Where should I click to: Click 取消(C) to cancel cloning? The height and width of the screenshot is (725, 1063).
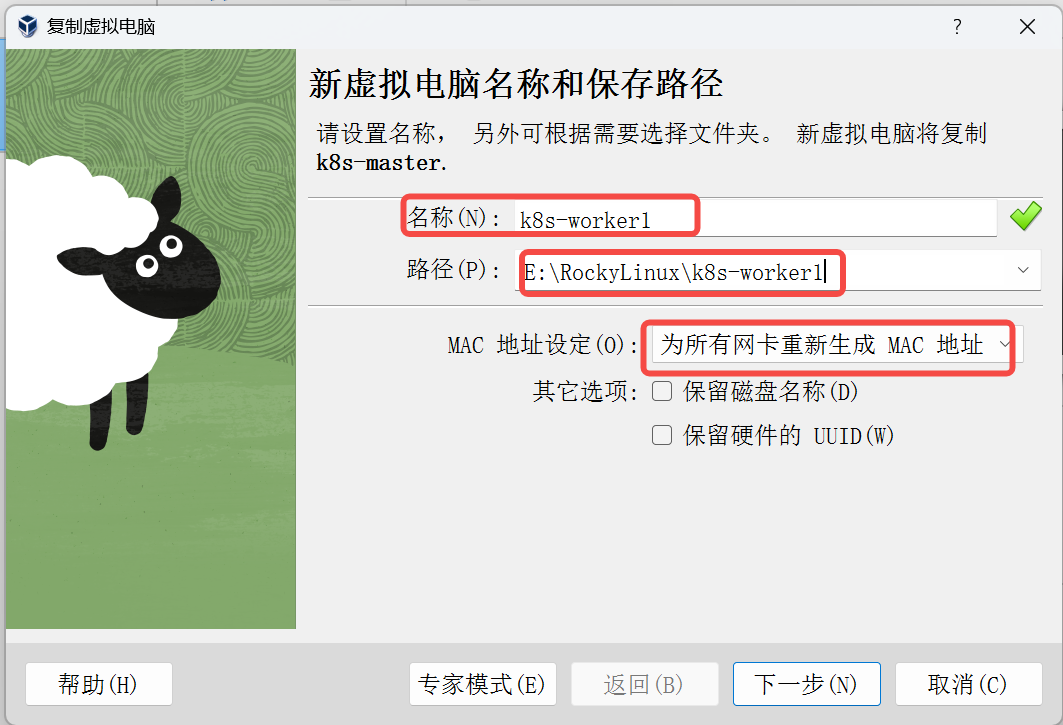[969, 684]
